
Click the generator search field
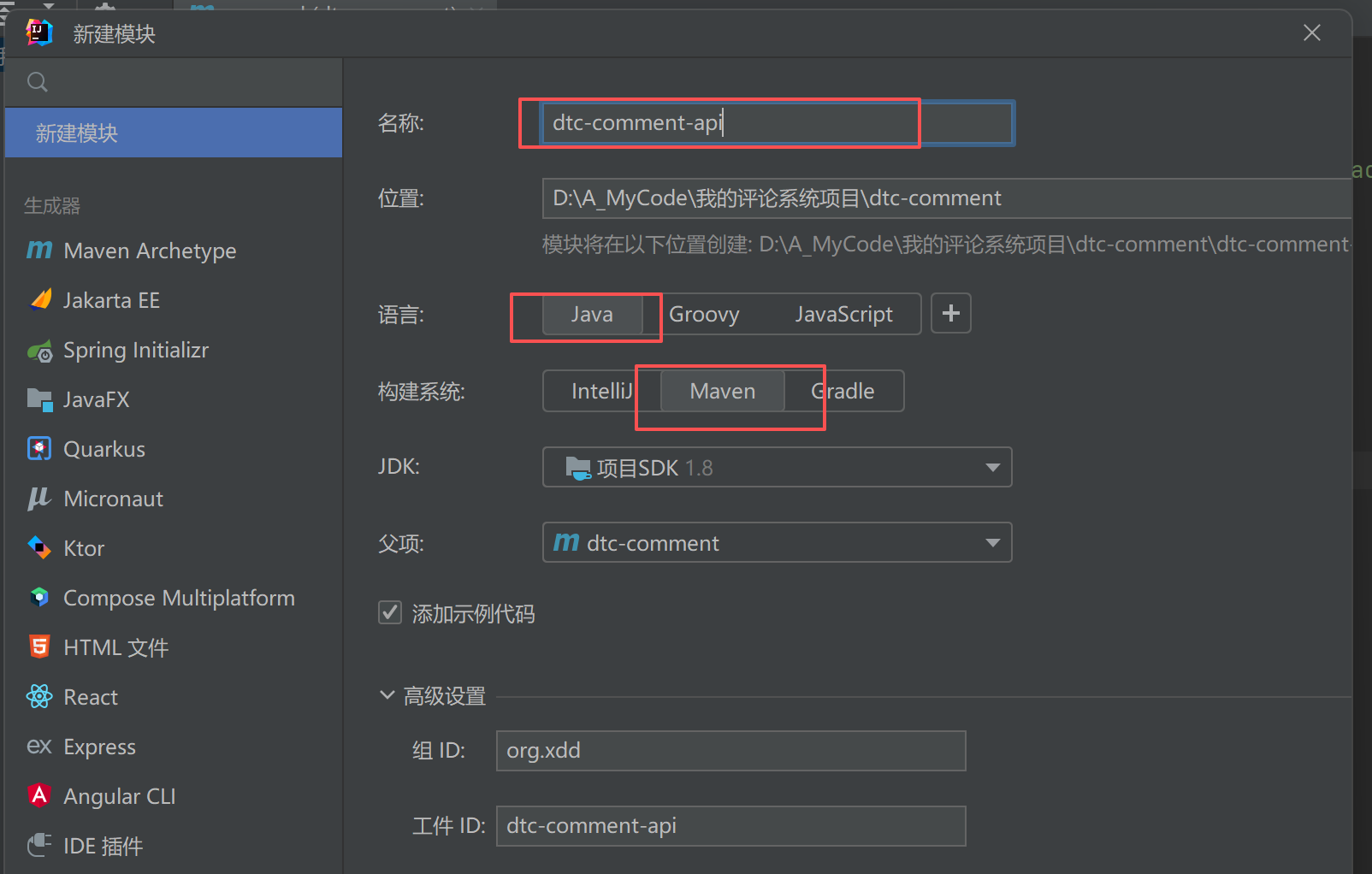tap(174, 82)
